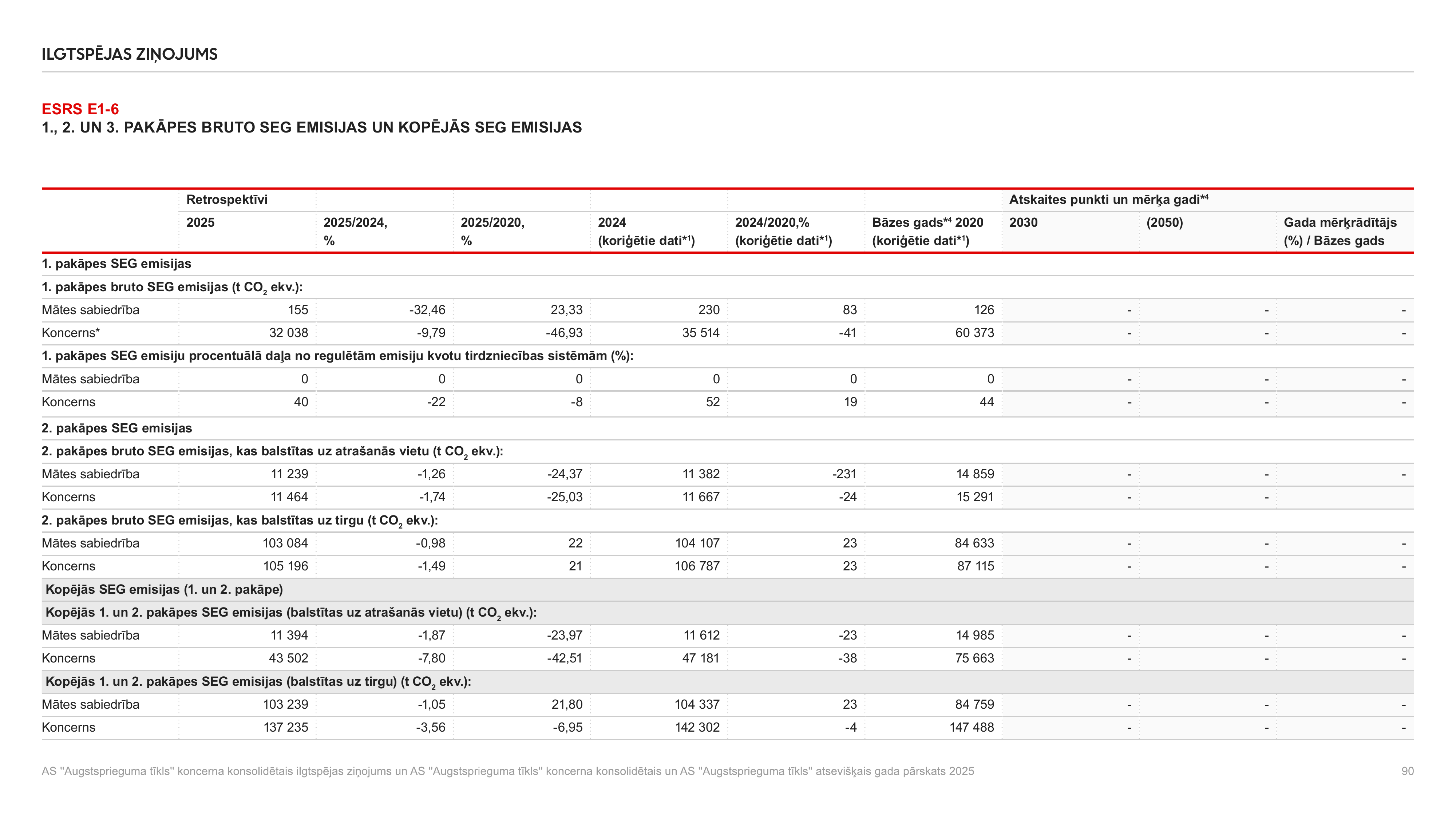
Task: Click the value 21,80
Action: 567,705
